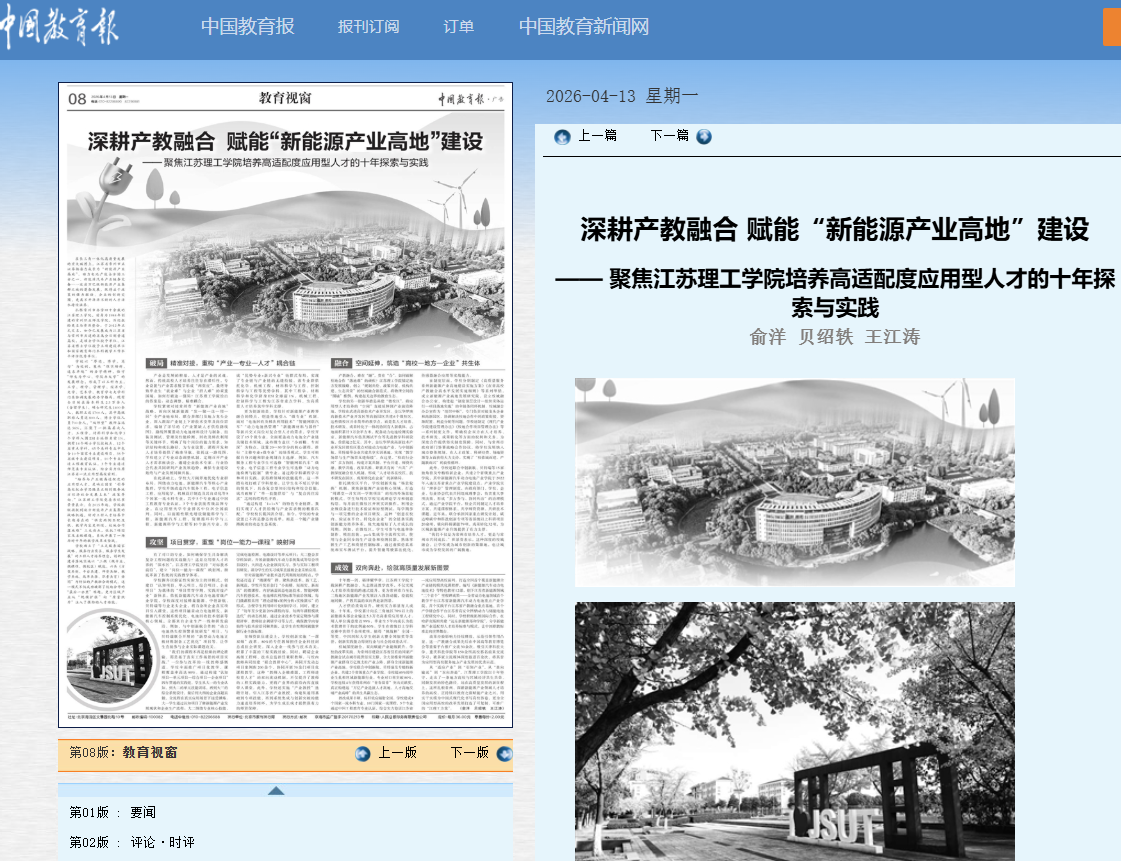Click the next article arrow icon
The width and height of the screenshot is (1121, 861).
(704, 136)
